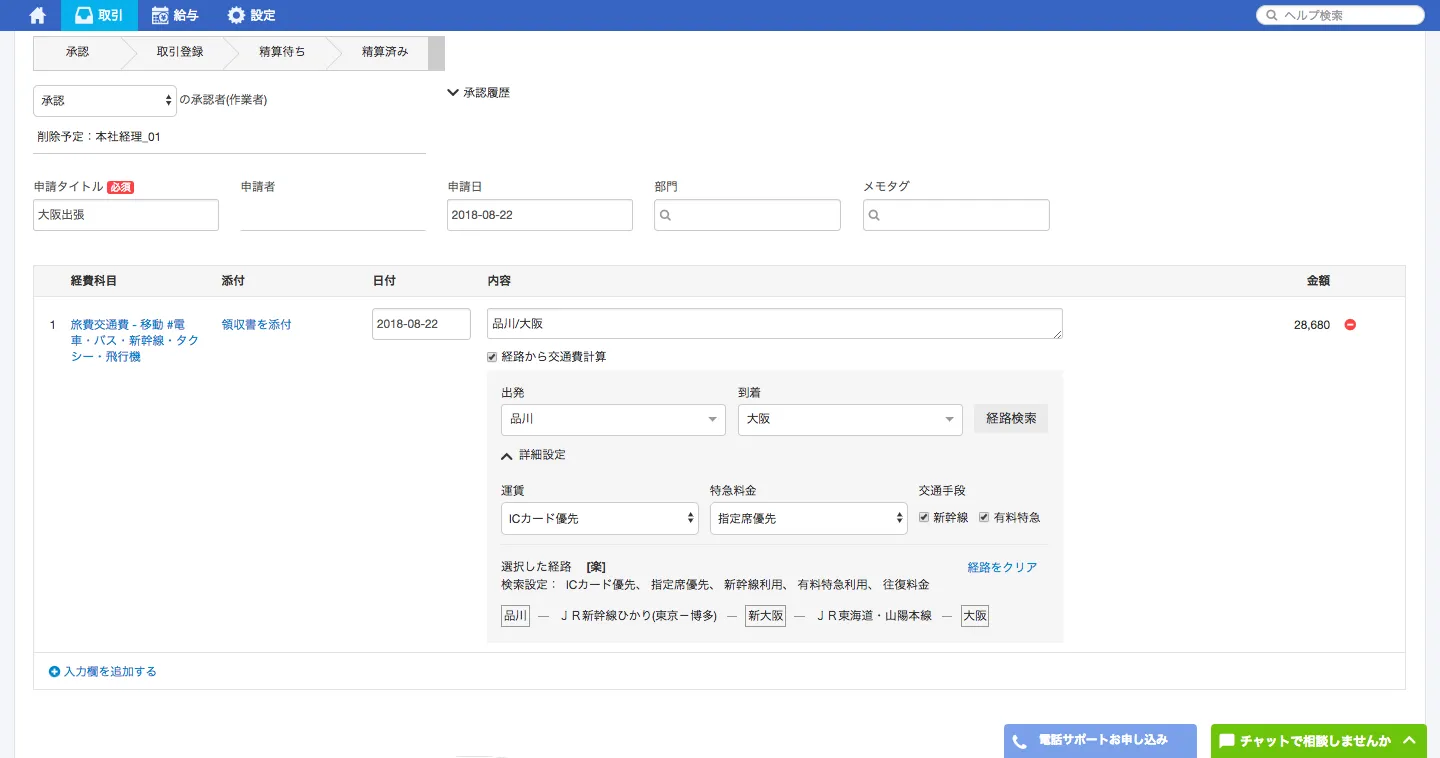Open the 特急料金 指定席優先 dropdown
Viewport: 1440px width, 758px height.
click(x=808, y=519)
